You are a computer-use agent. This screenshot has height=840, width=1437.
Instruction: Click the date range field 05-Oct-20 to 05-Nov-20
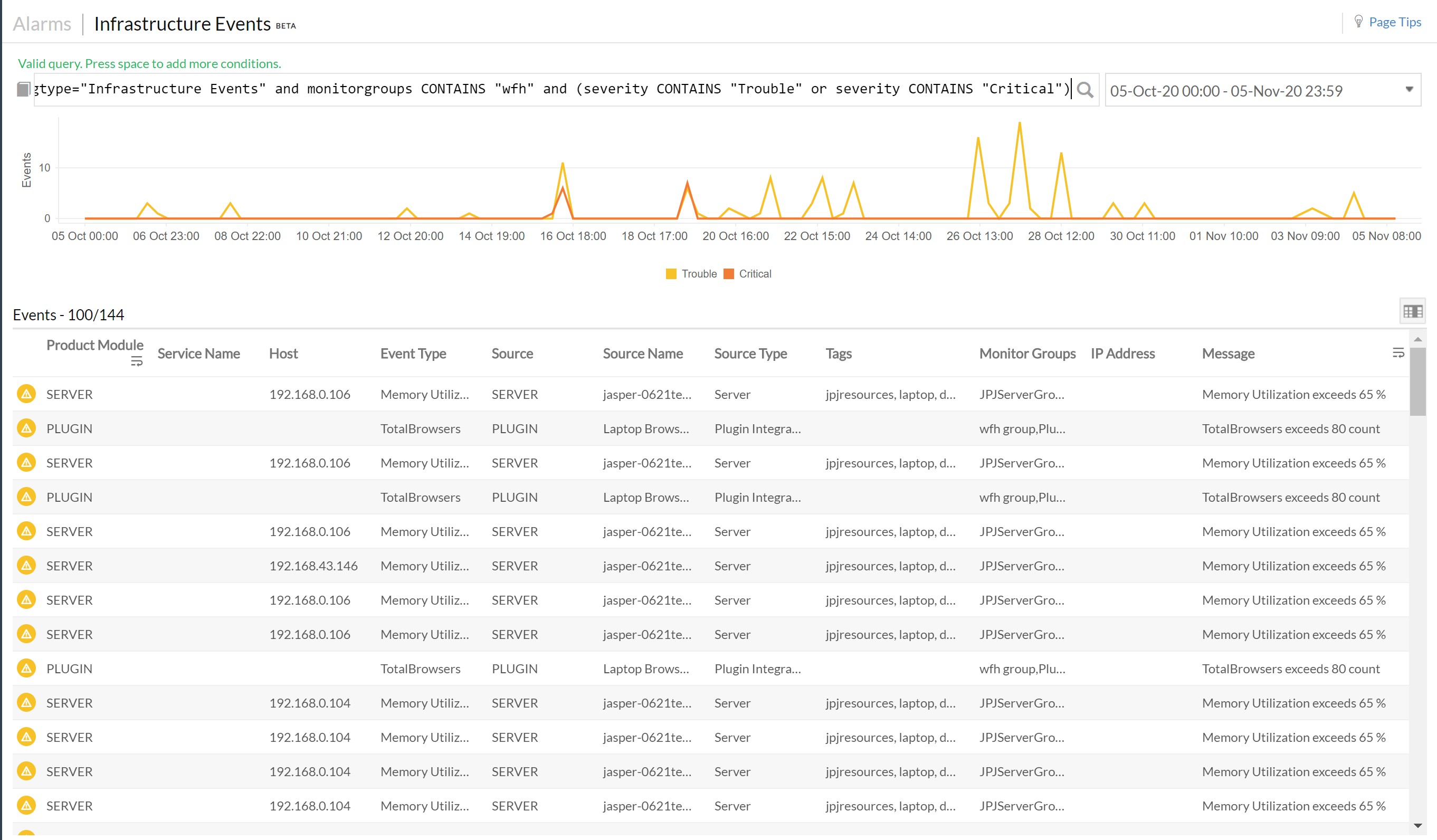pyautogui.click(x=1226, y=91)
